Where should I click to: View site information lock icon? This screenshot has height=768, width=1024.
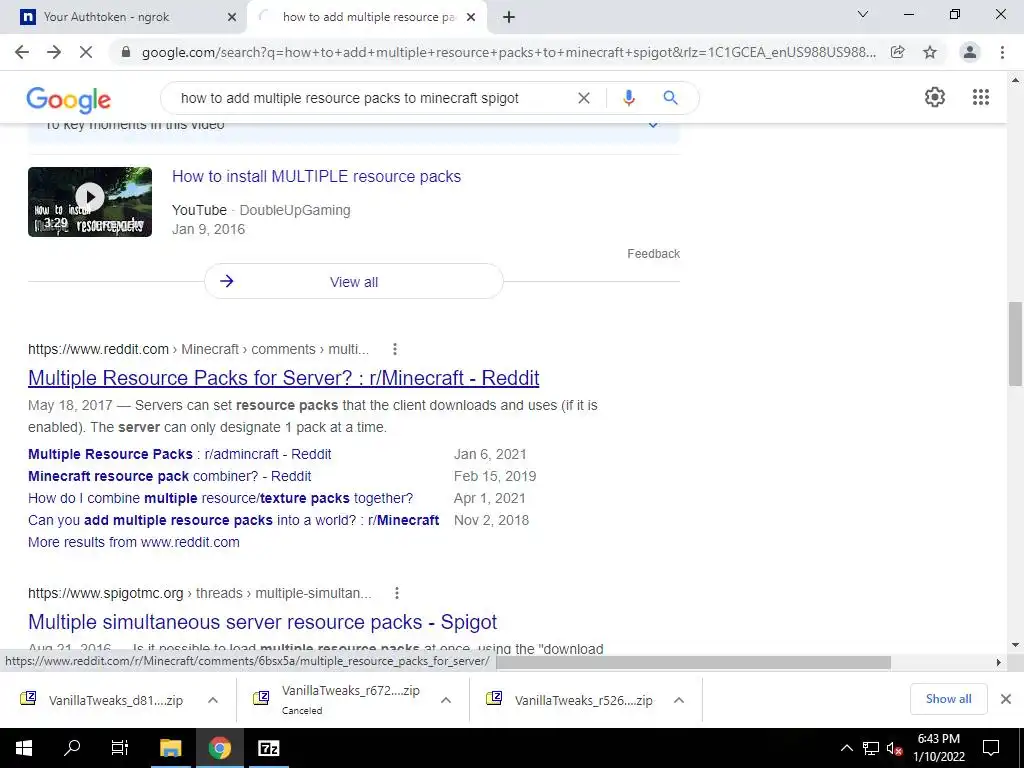pyautogui.click(x=126, y=52)
